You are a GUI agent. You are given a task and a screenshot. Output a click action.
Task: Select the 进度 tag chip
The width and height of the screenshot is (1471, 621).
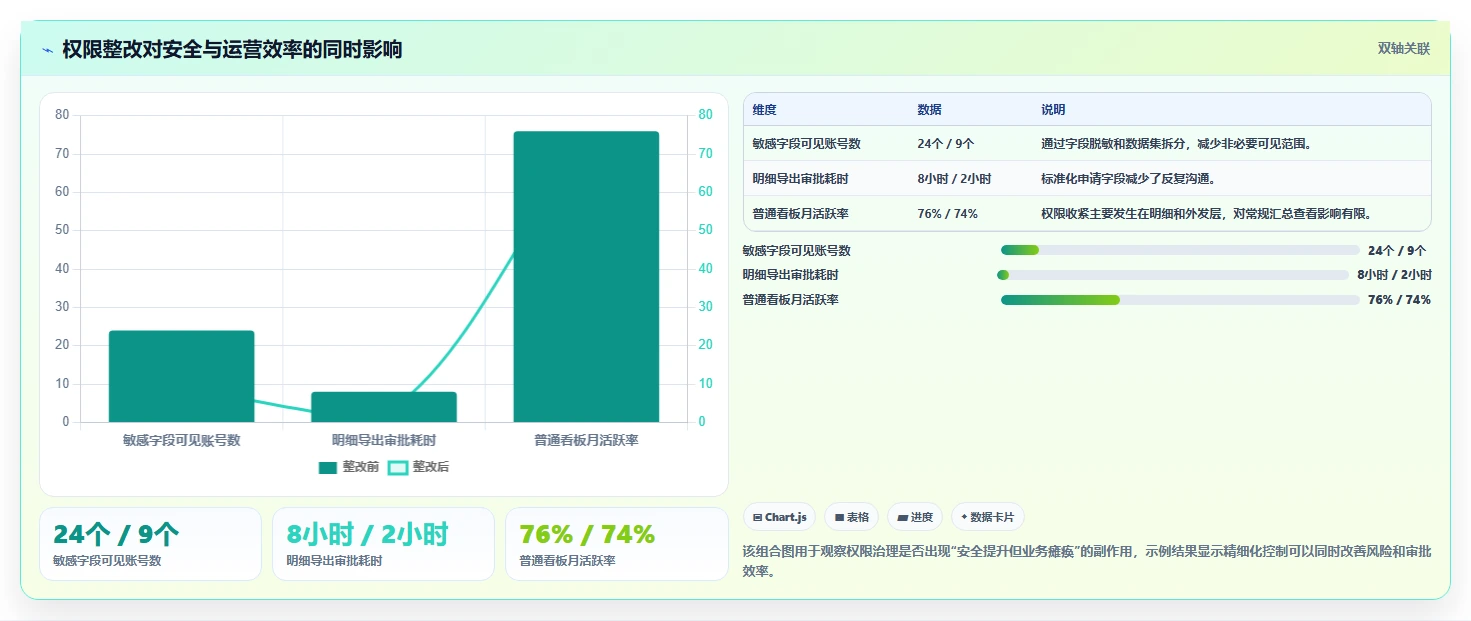915,517
